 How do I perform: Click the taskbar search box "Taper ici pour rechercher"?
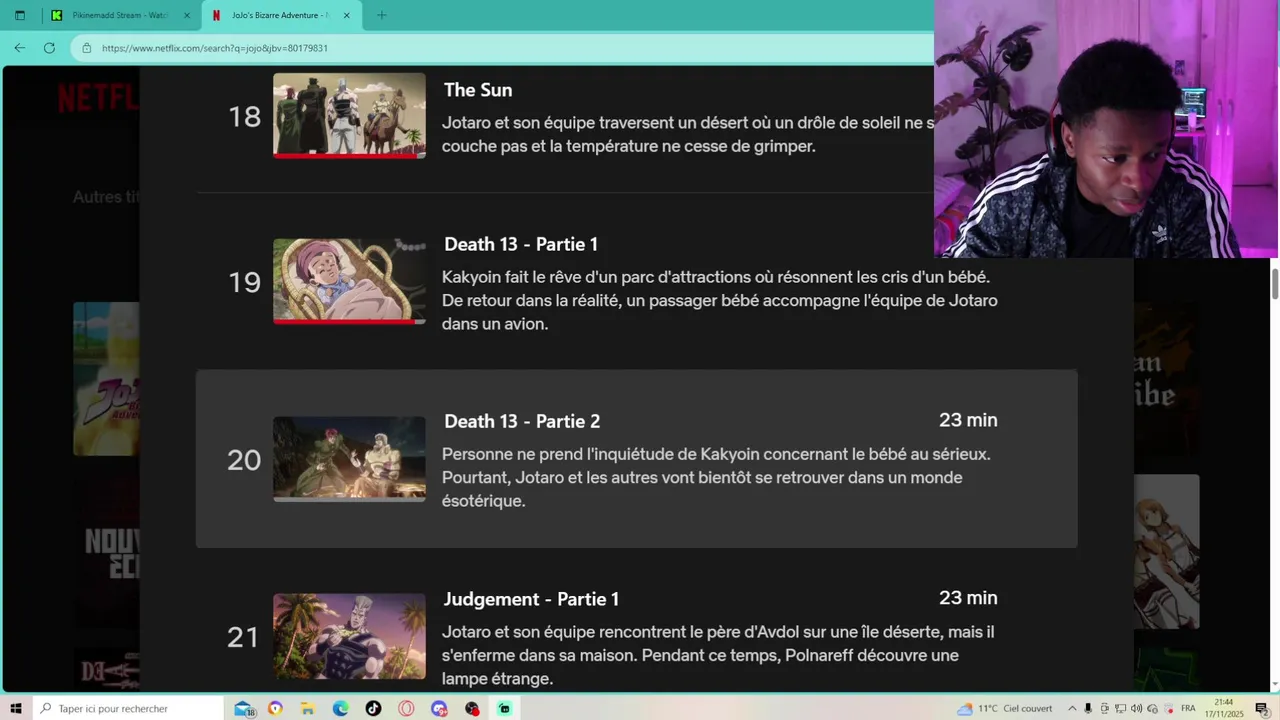tap(130, 708)
